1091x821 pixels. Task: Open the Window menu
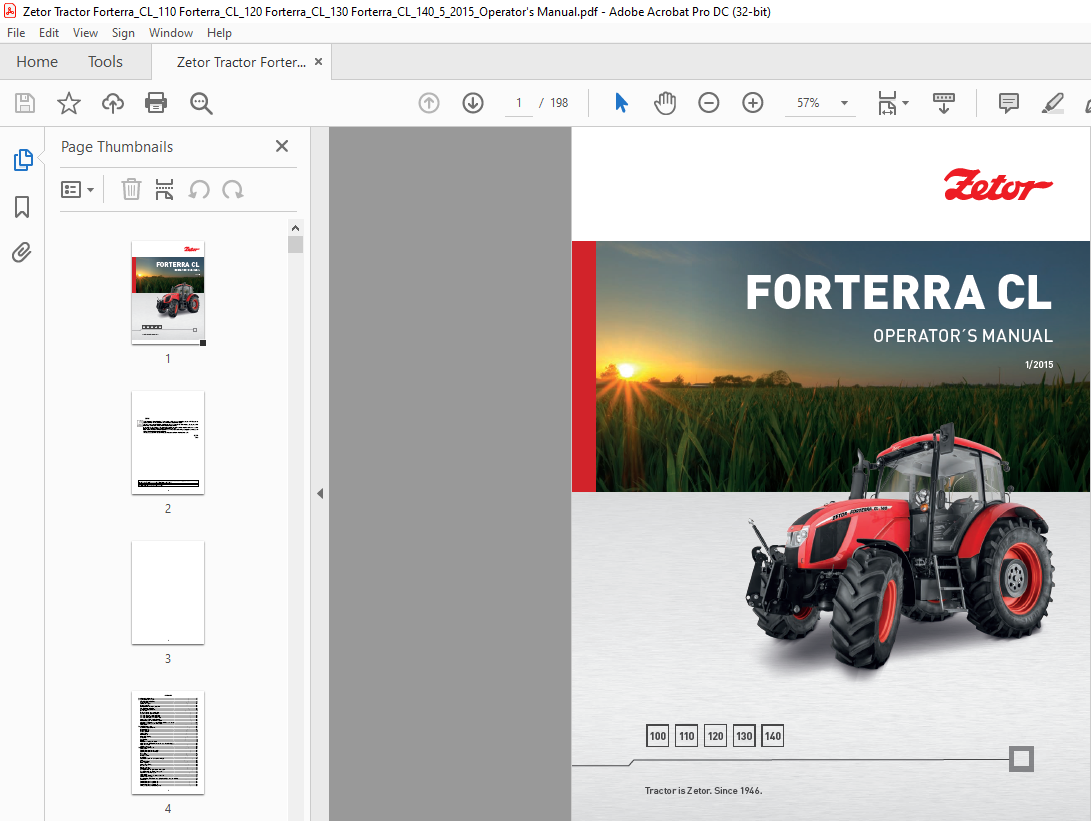click(171, 33)
